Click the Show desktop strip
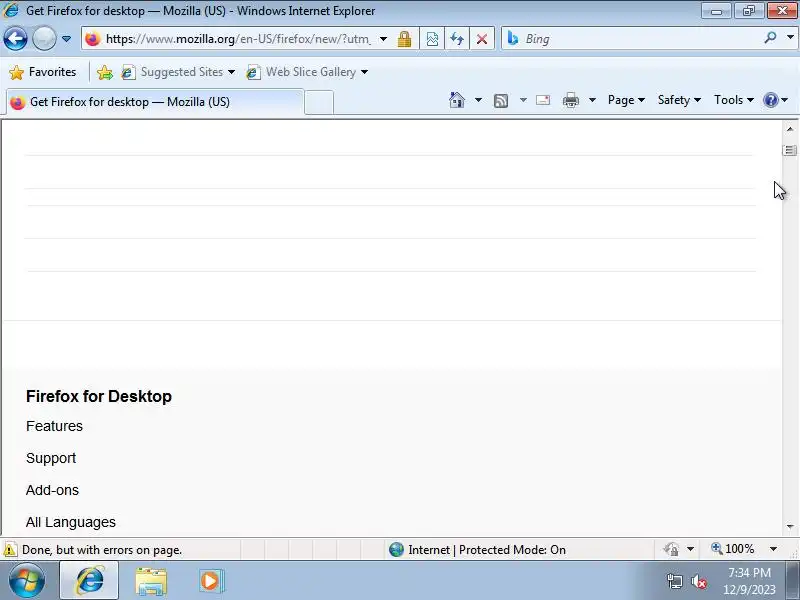 pos(792,581)
